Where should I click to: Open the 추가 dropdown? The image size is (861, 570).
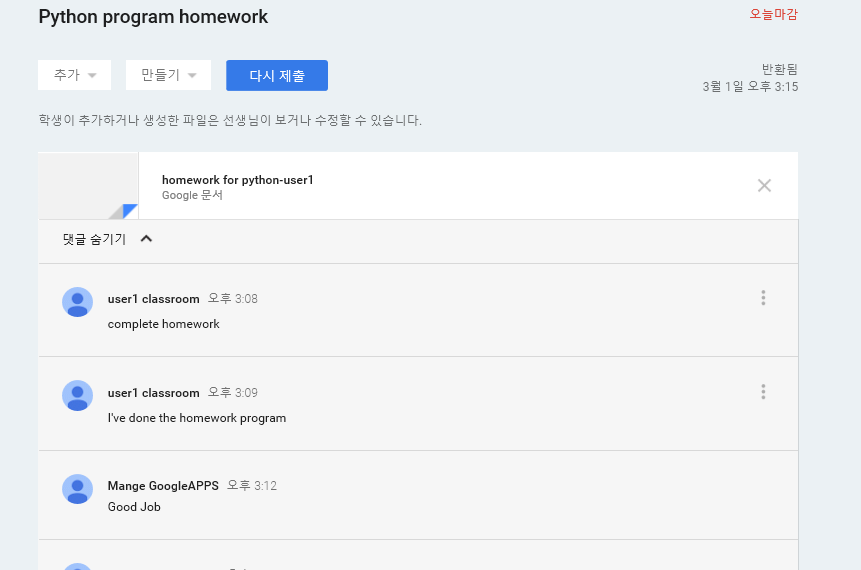point(74,75)
